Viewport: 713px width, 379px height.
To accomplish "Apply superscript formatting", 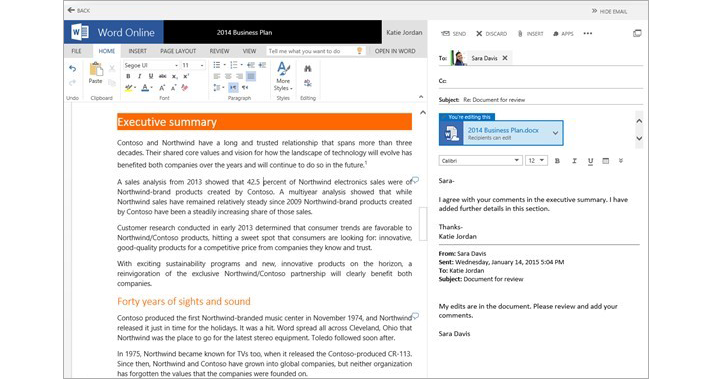I will coord(186,76).
